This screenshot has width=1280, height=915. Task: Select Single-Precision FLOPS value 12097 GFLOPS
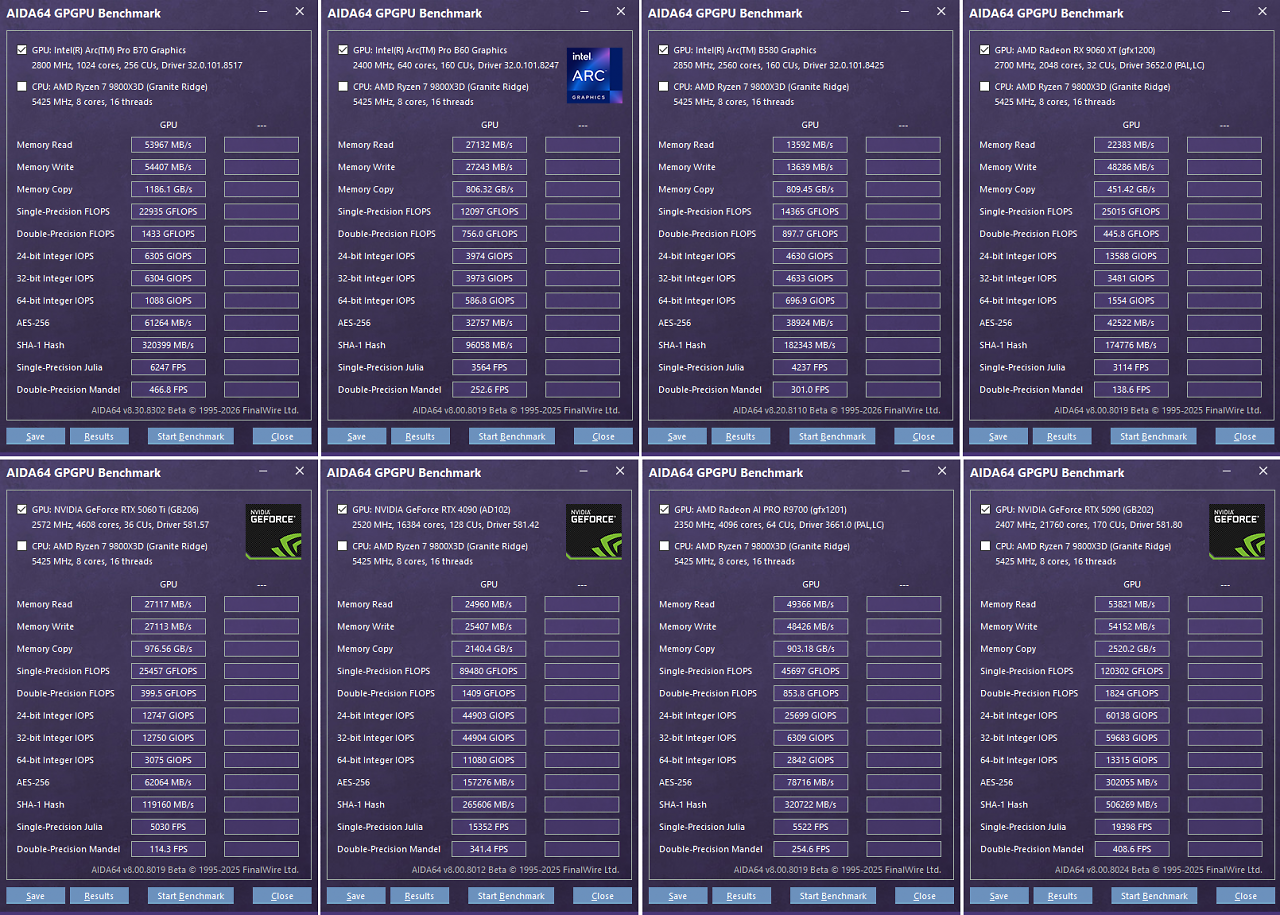point(489,212)
